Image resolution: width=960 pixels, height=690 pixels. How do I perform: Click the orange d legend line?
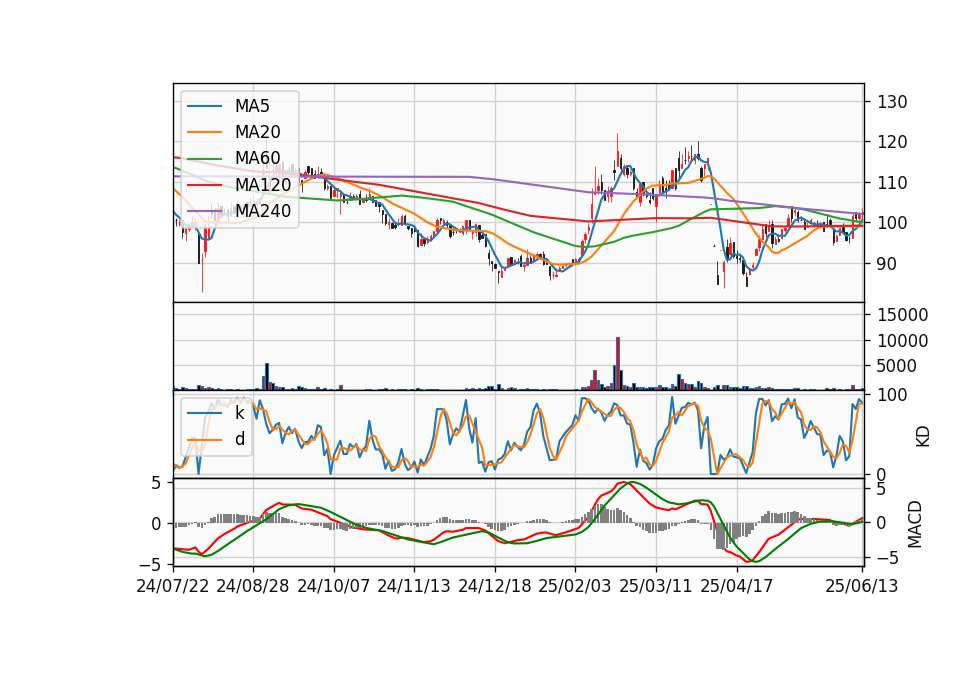click(x=204, y=440)
